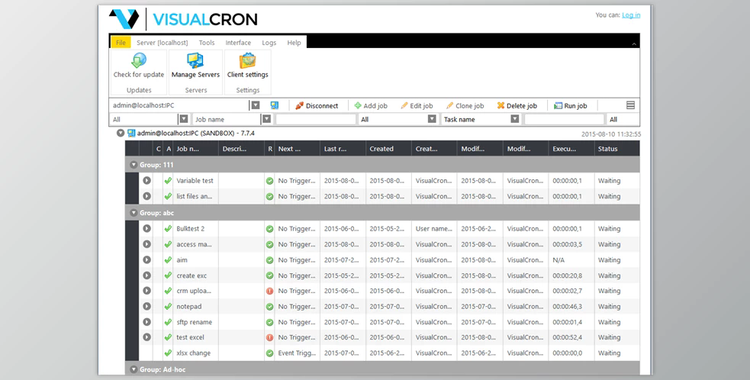Click Clone job in the toolbar
The image size is (750, 380).
point(465,106)
